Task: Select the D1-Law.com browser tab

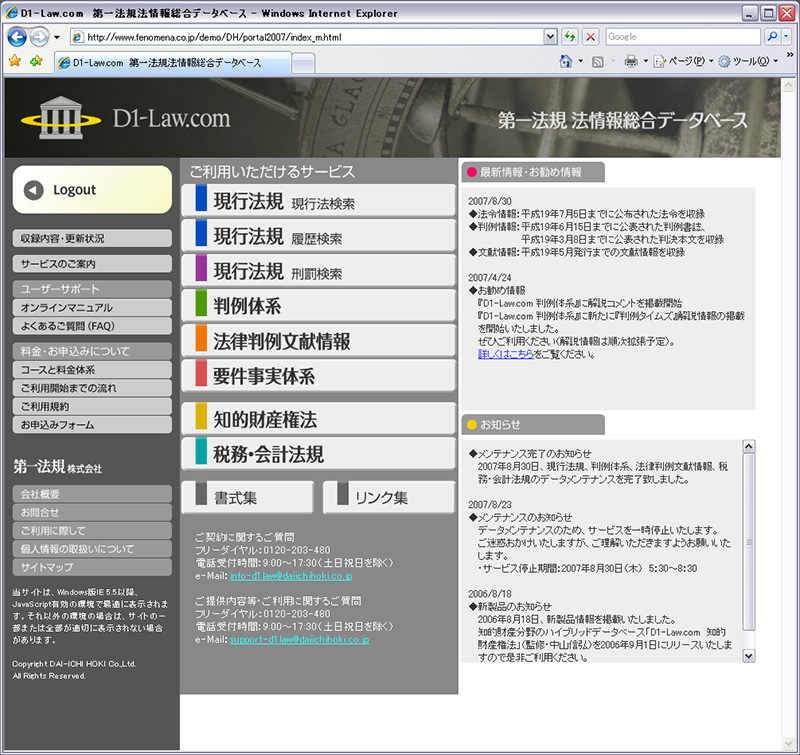Action: point(173,63)
